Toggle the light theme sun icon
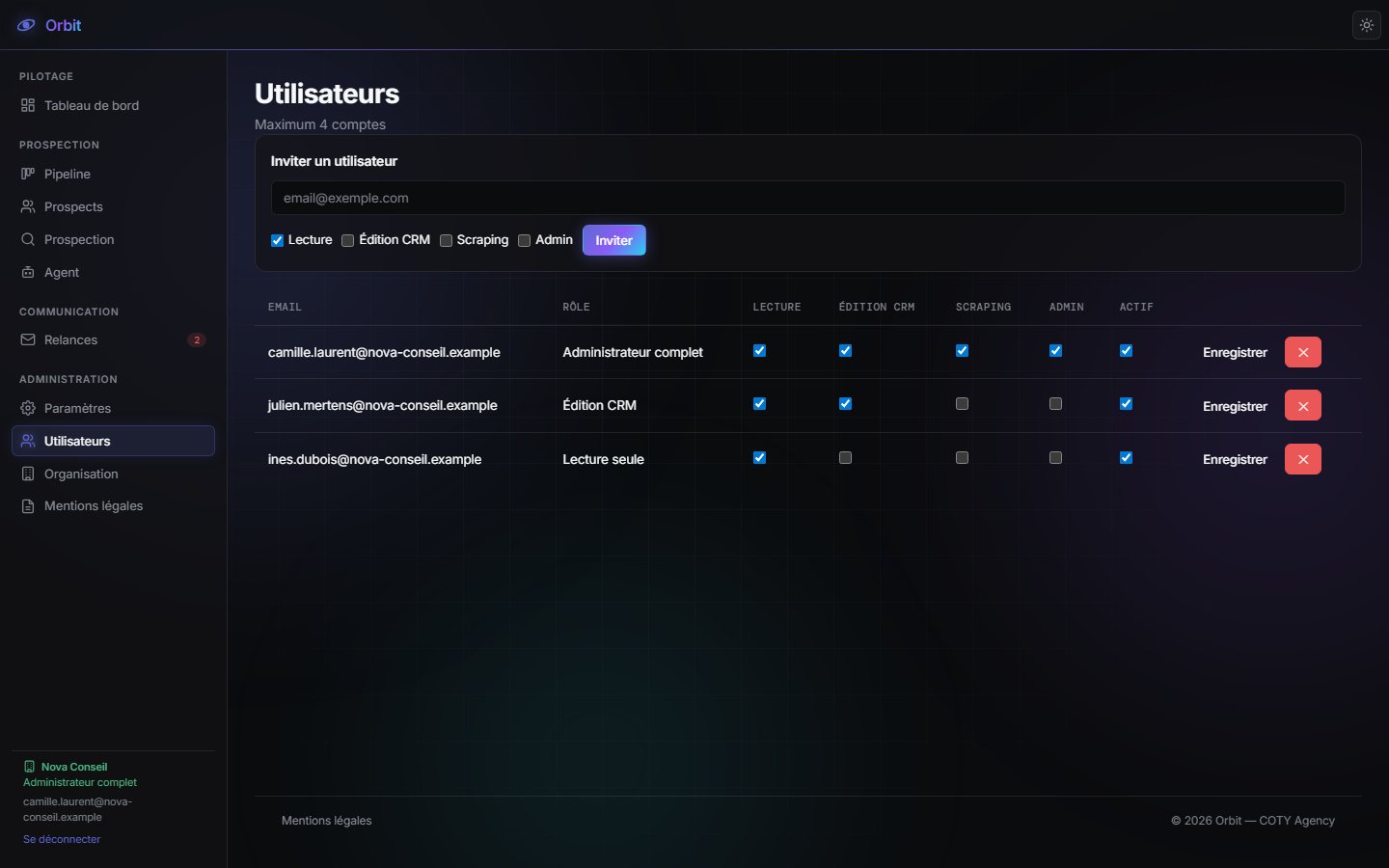The image size is (1389, 868). click(1367, 25)
